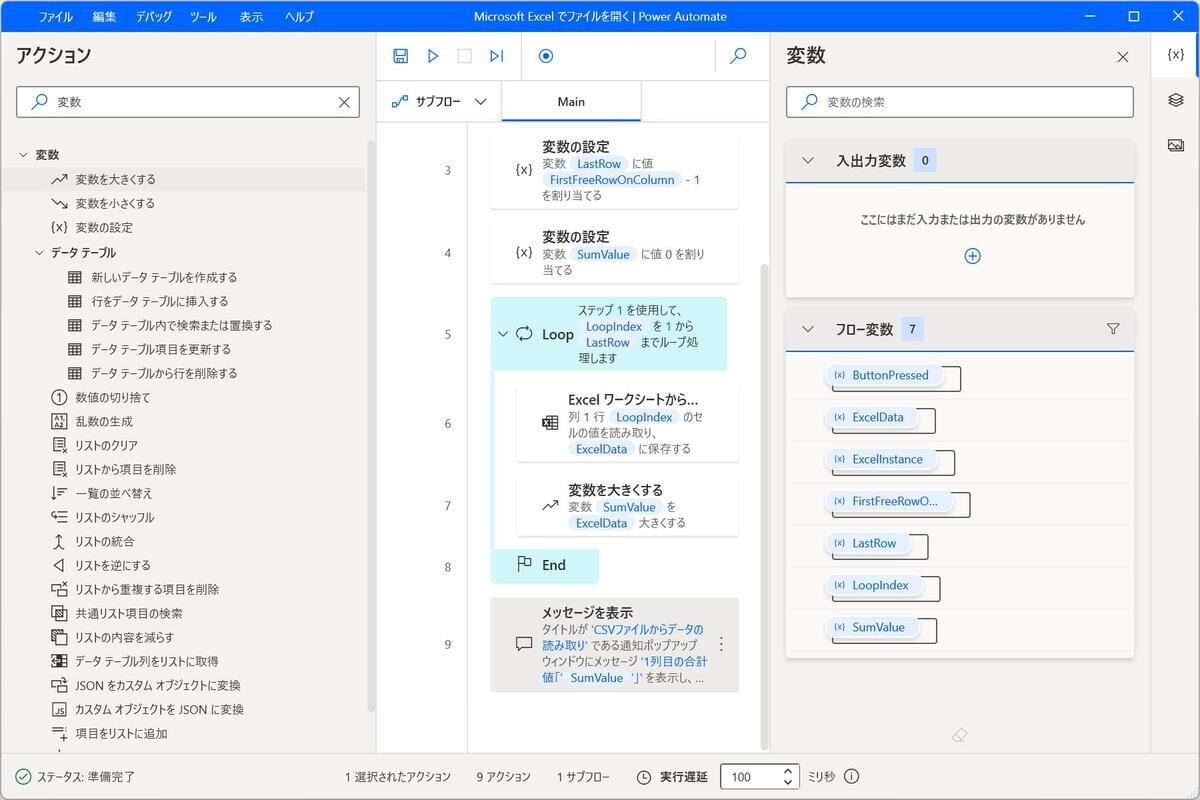Open the ヘルプ menu
Image resolution: width=1200 pixels, height=800 pixels.
tap(299, 17)
